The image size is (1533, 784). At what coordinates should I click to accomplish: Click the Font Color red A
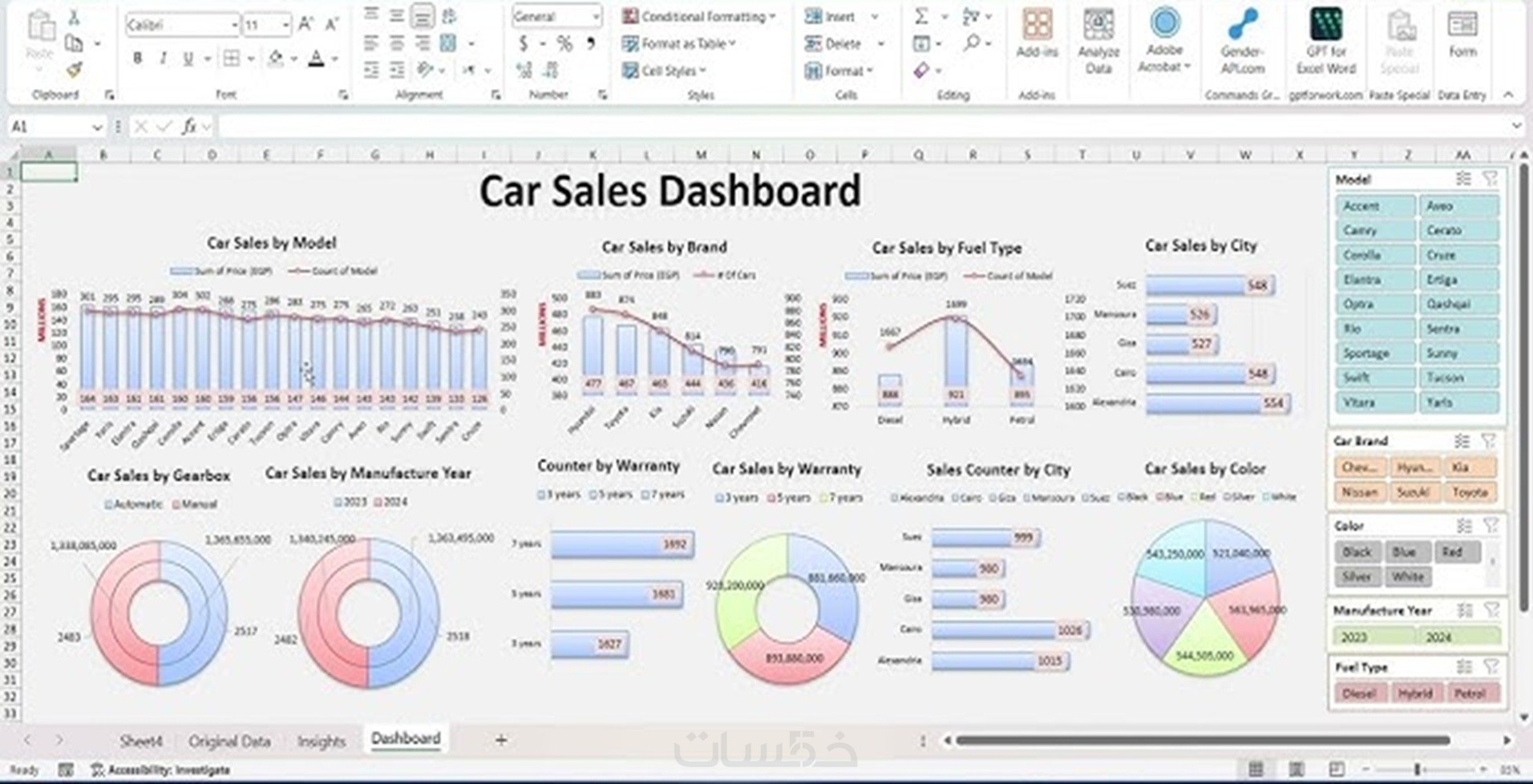317,58
